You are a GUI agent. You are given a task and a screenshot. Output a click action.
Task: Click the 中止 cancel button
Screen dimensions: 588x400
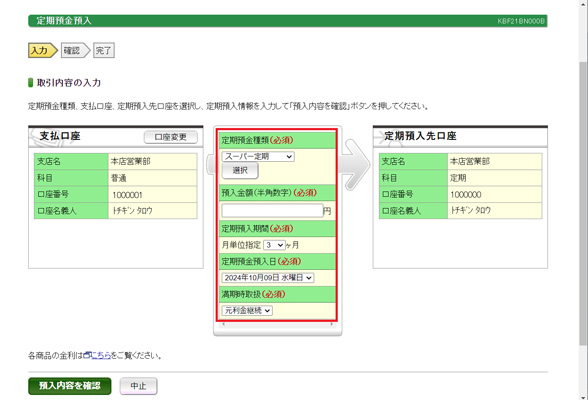(138, 386)
